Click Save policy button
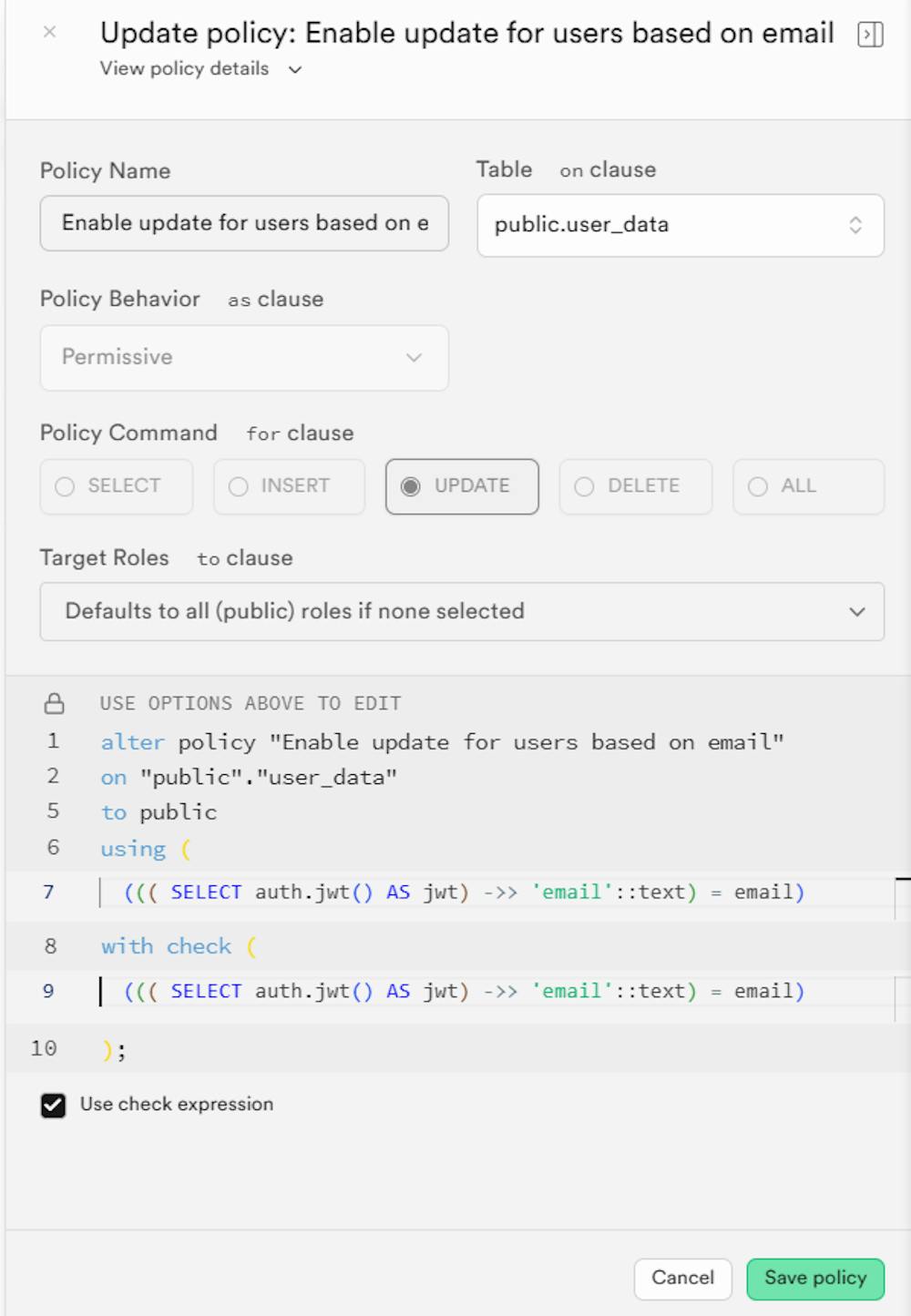The image size is (911, 1316). [815, 1278]
